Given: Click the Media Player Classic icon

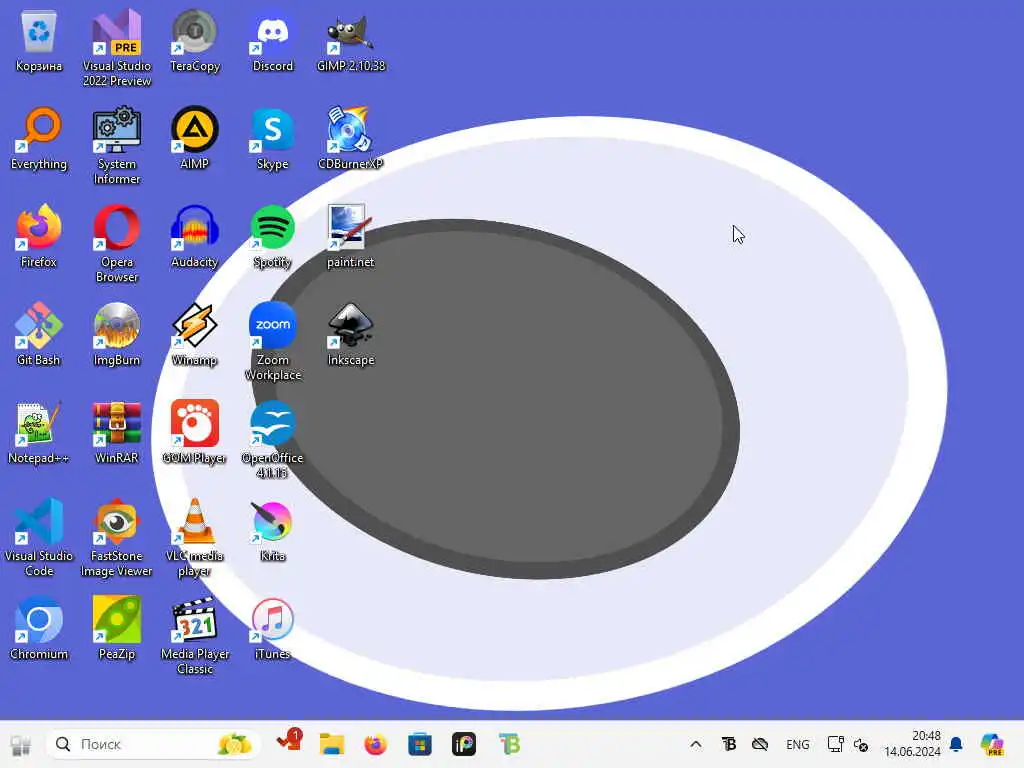Looking at the screenshot, I should [195, 635].
